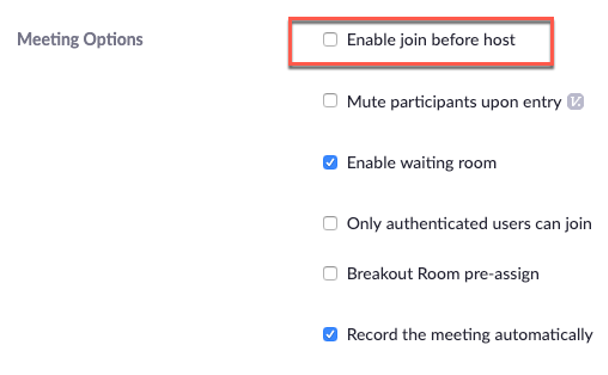Enable the breakout room pre-assignment box
Screen dimensions: 608x375
330,273
